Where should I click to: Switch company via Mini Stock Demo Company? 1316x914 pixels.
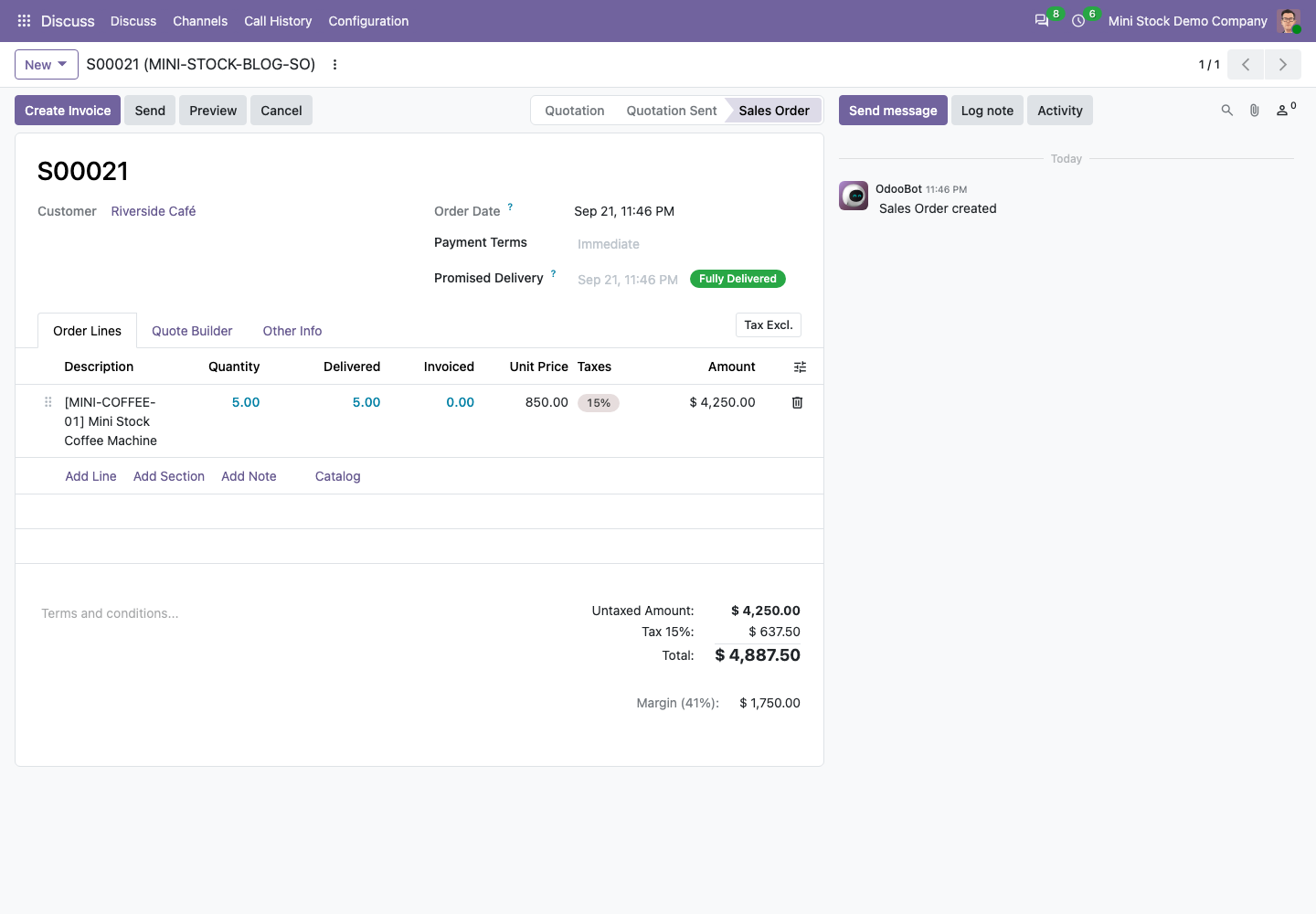1187,21
